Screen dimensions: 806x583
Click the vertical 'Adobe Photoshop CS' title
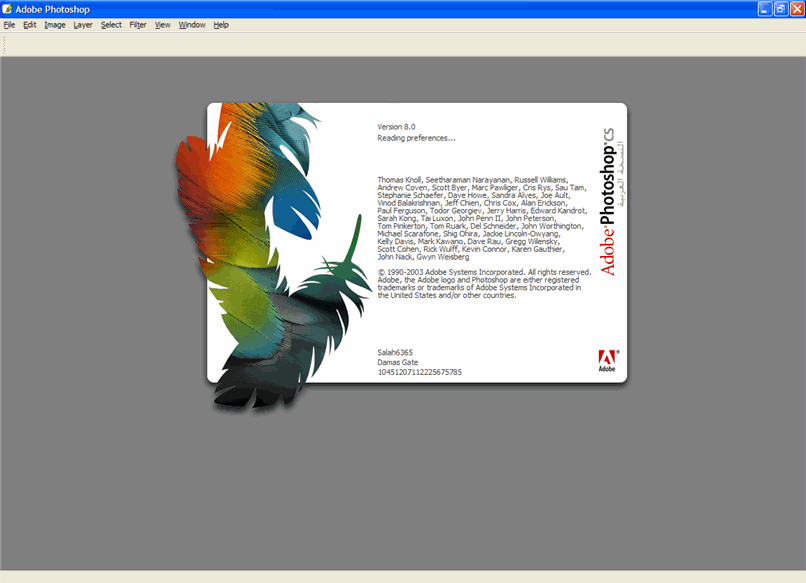pos(608,202)
